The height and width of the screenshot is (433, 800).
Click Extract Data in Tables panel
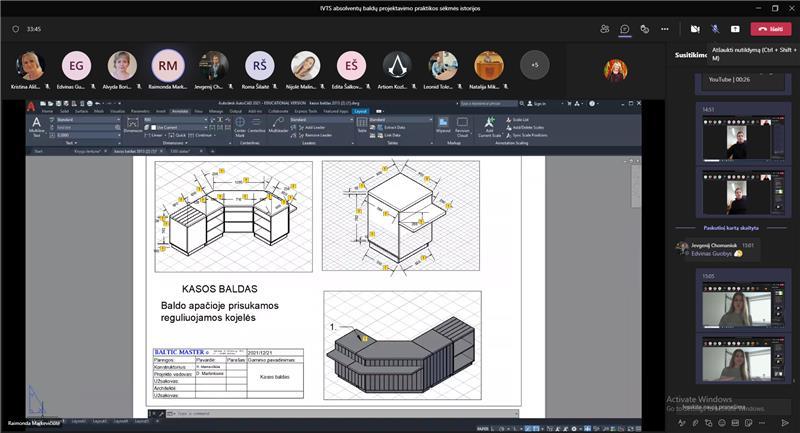click(391, 128)
